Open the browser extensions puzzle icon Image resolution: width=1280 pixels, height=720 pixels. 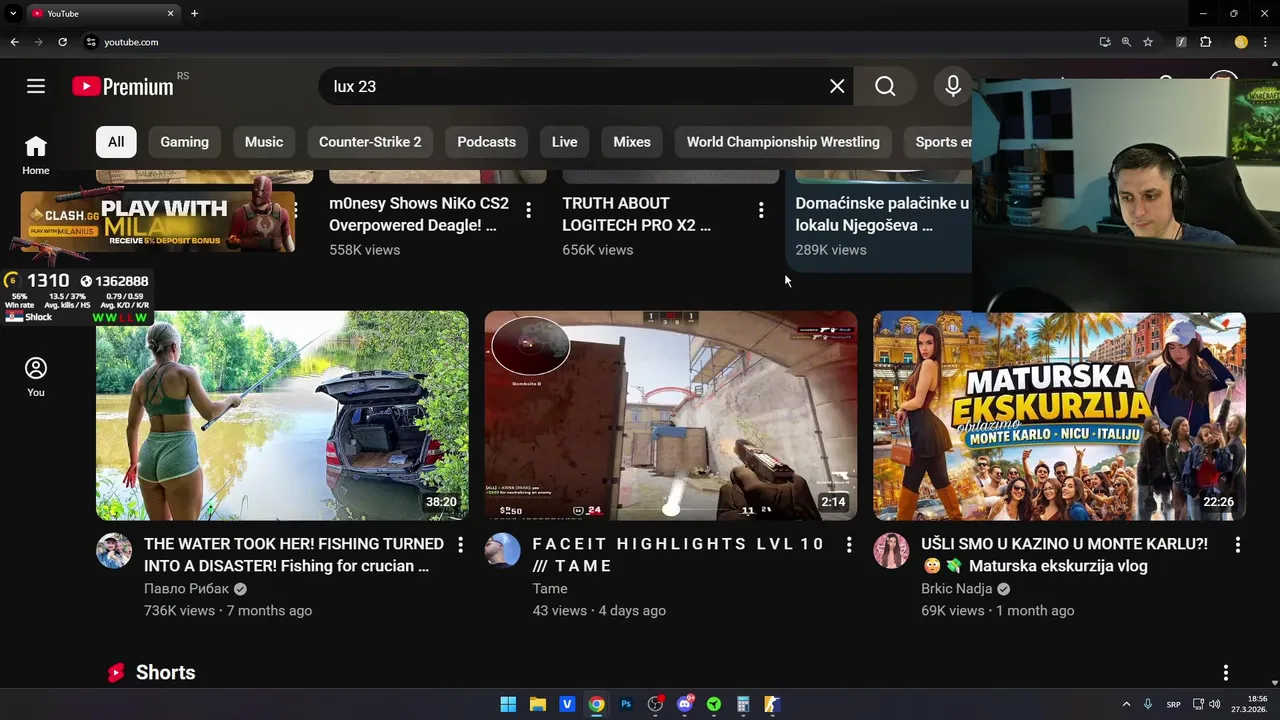[x=1205, y=42]
